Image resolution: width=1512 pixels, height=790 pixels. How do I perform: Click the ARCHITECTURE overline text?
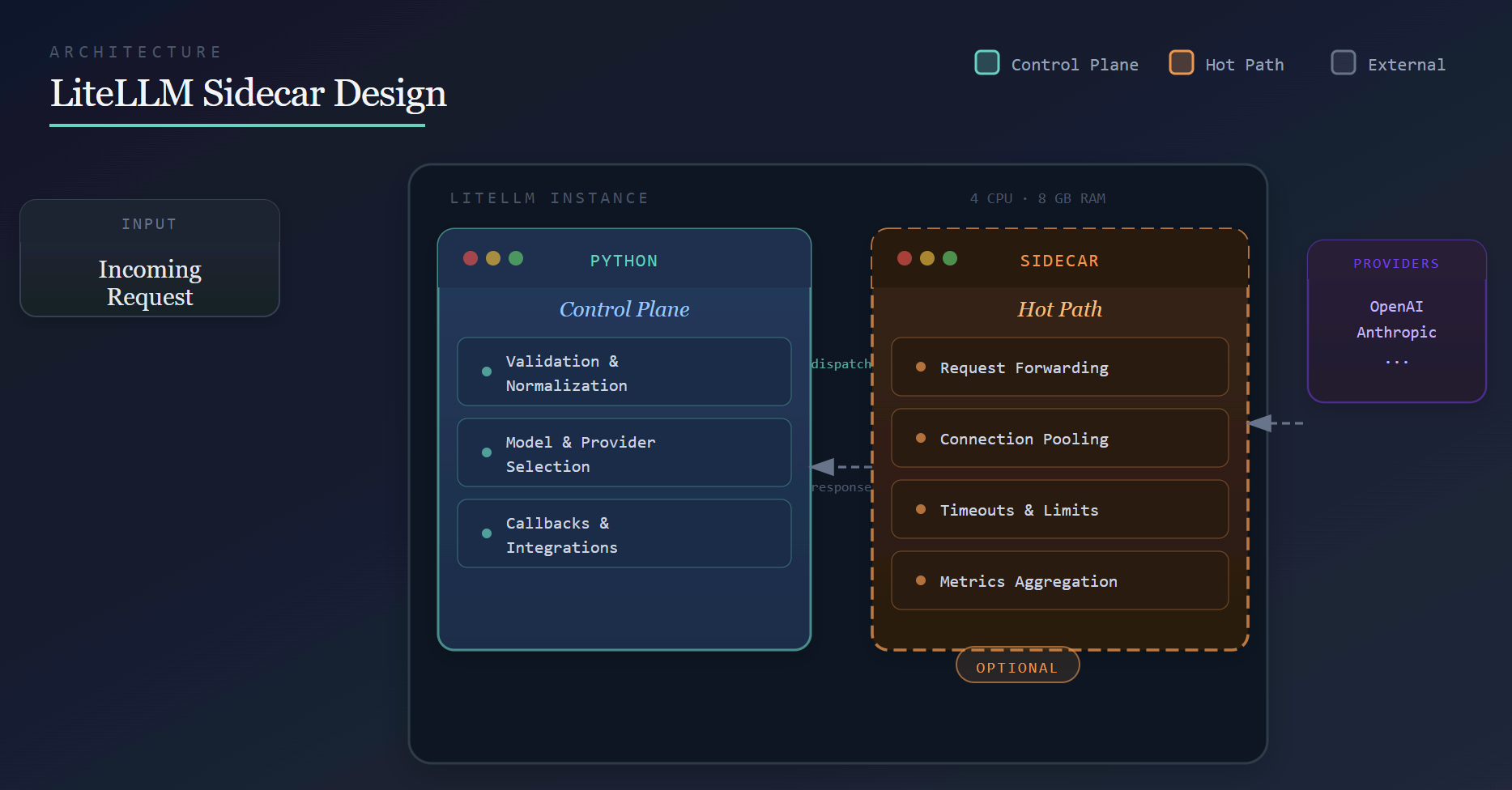[x=136, y=52]
